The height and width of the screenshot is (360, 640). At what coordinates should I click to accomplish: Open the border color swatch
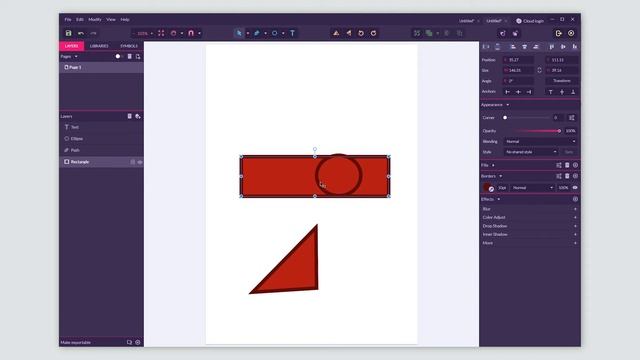click(487, 187)
